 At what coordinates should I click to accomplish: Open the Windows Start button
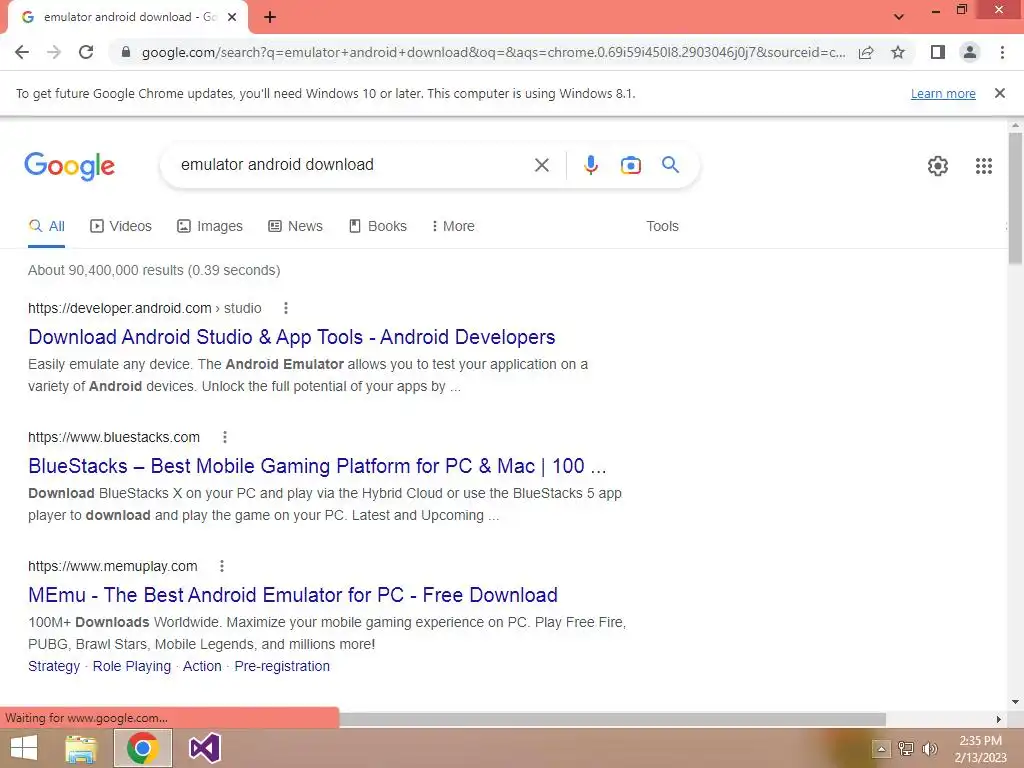point(24,748)
